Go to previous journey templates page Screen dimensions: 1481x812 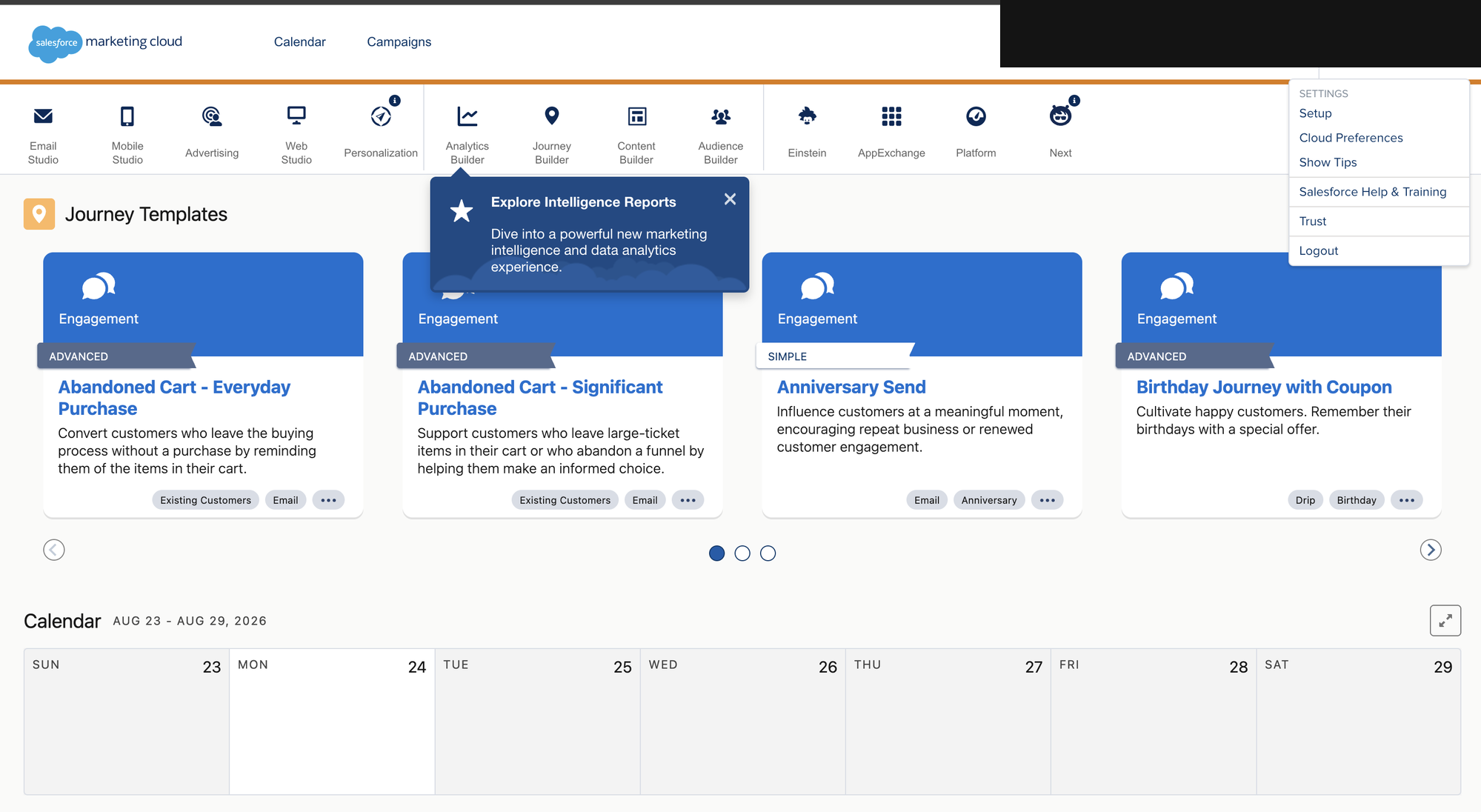click(54, 550)
